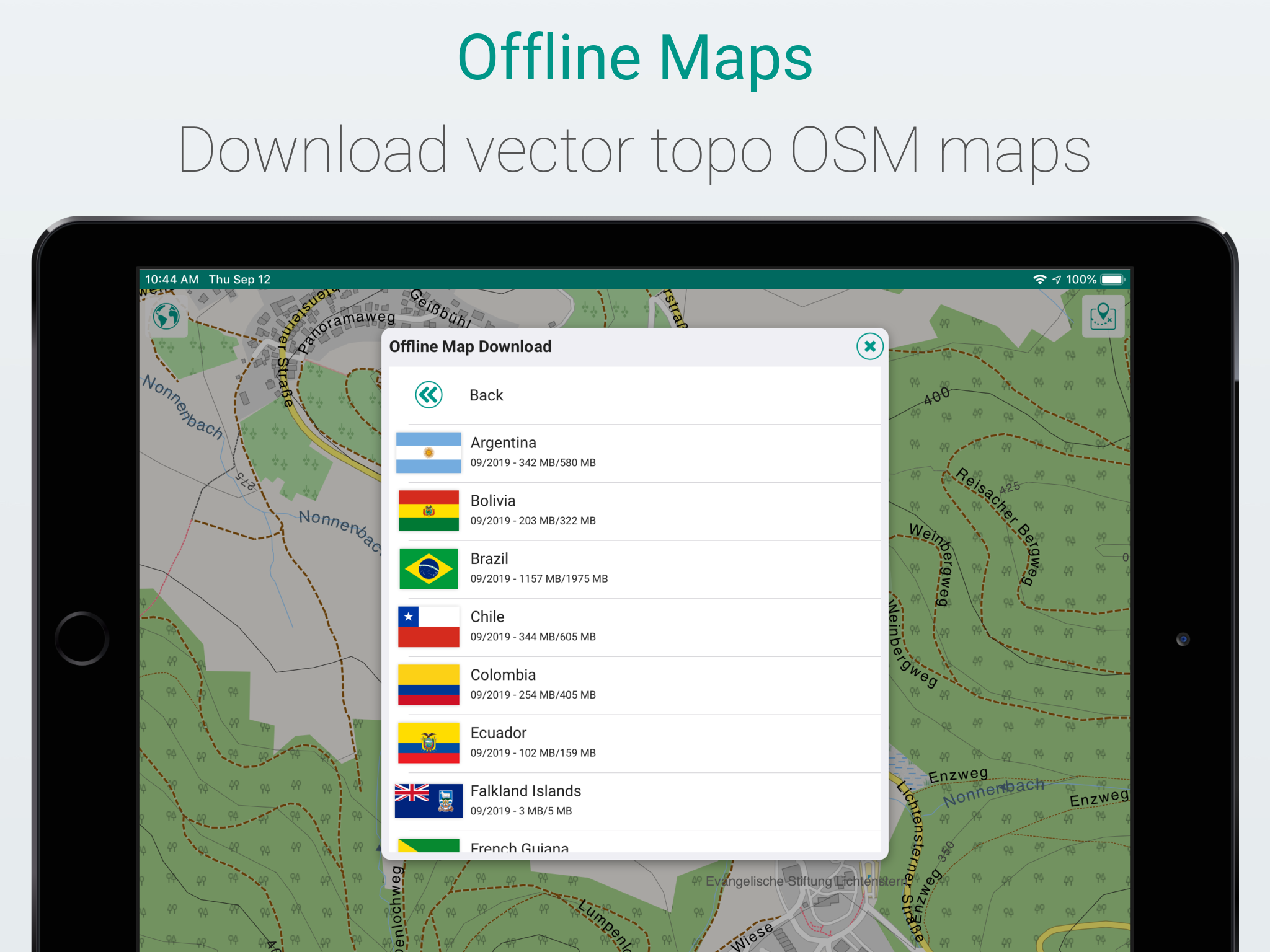Go back using the Back label
The width and height of the screenshot is (1270, 952).
486,395
